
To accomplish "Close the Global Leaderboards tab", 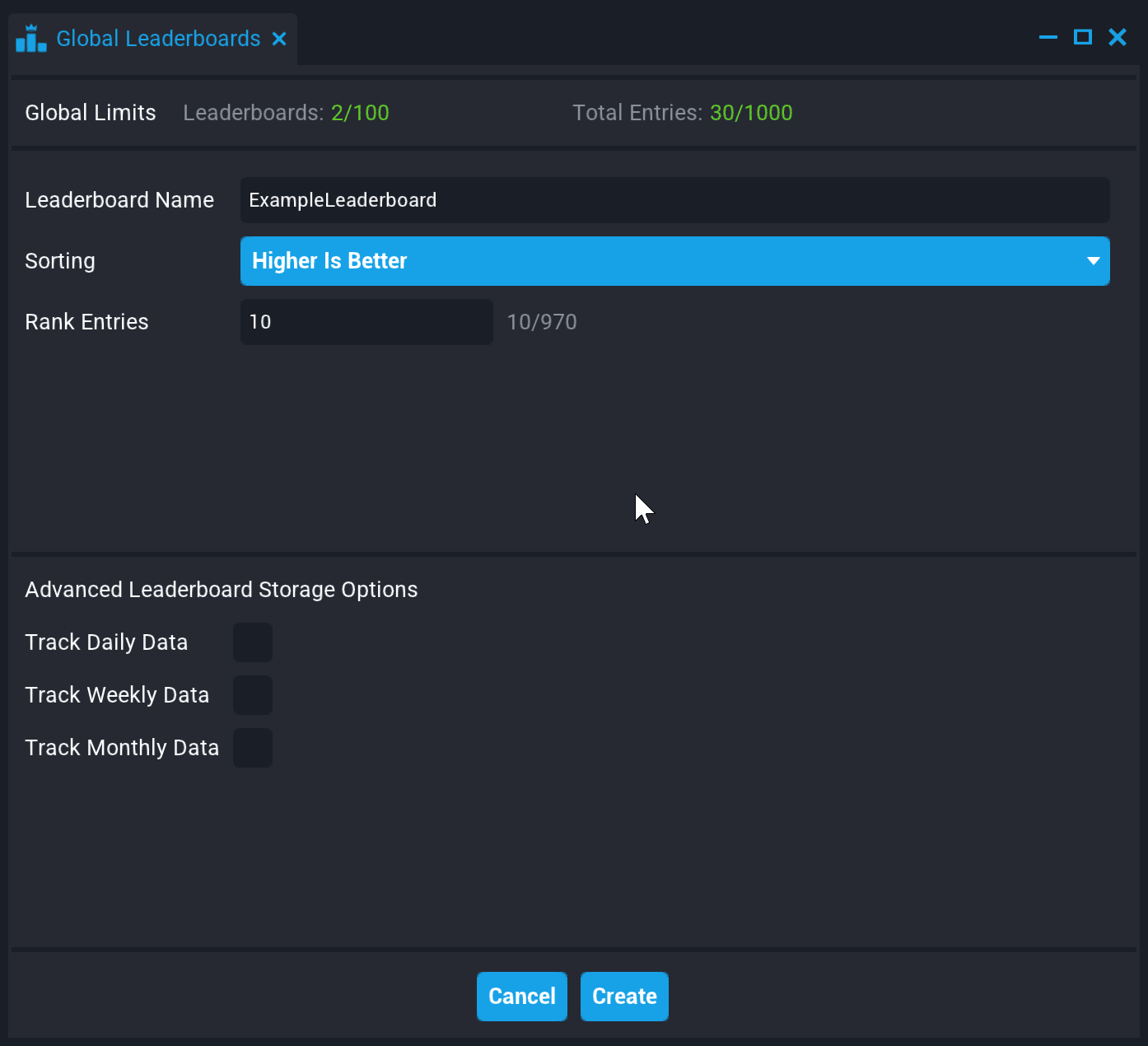I will point(279,39).
